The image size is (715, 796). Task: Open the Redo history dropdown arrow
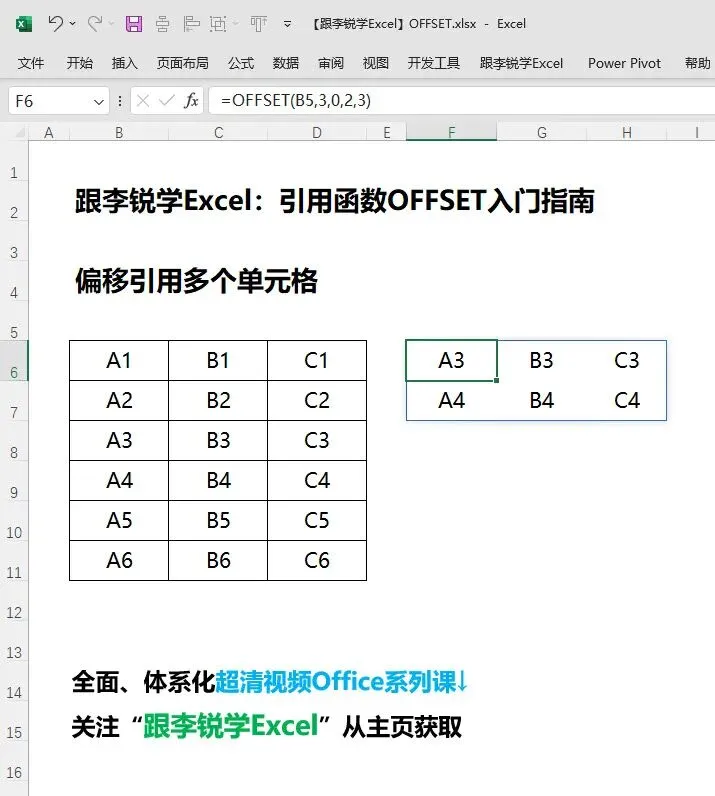pyautogui.click(x=111, y=24)
